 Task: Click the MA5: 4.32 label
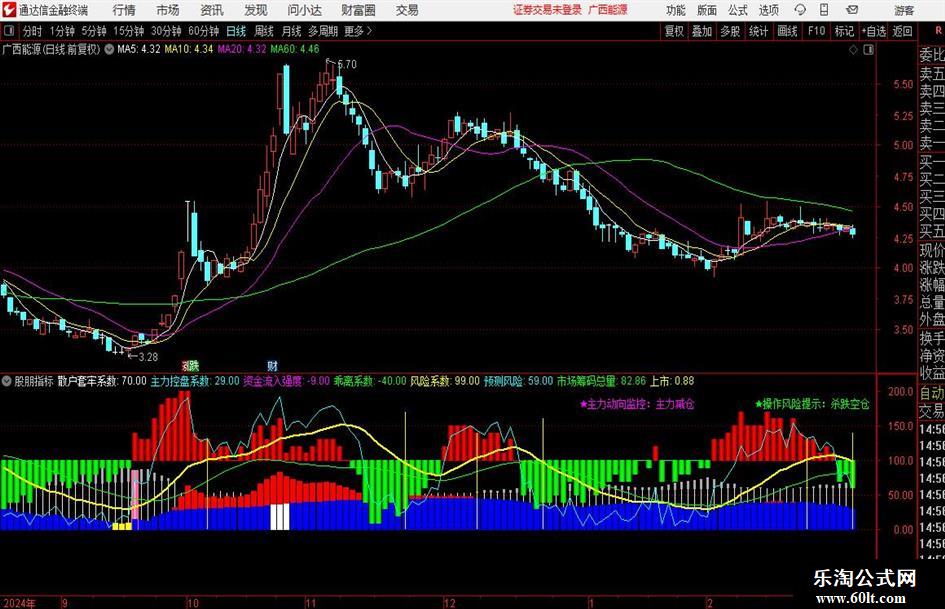pyautogui.click(x=139, y=49)
